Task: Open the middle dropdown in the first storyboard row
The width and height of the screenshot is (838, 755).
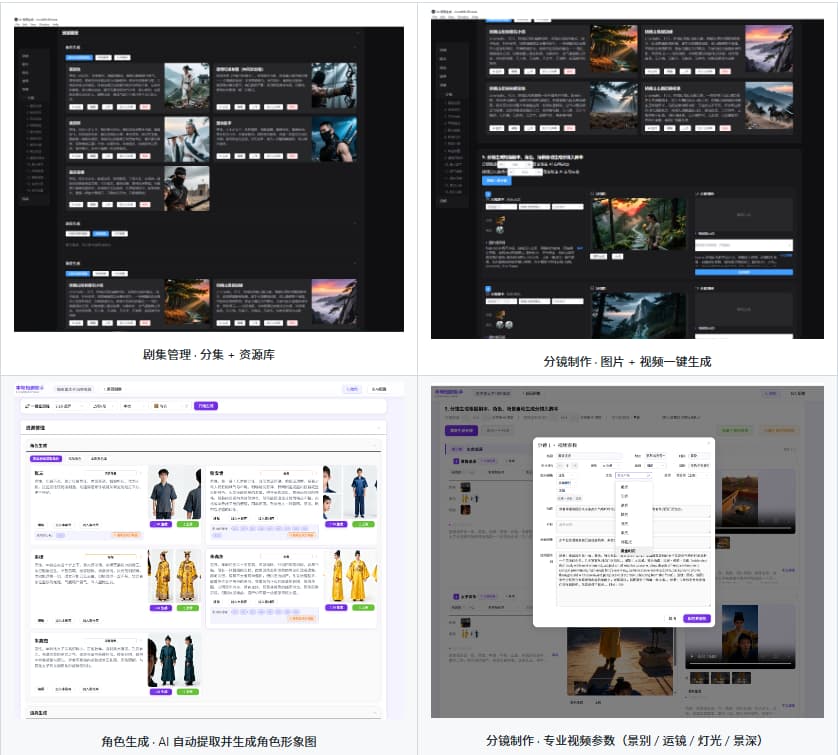Action: pyautogui.click(x=534, y=207)
